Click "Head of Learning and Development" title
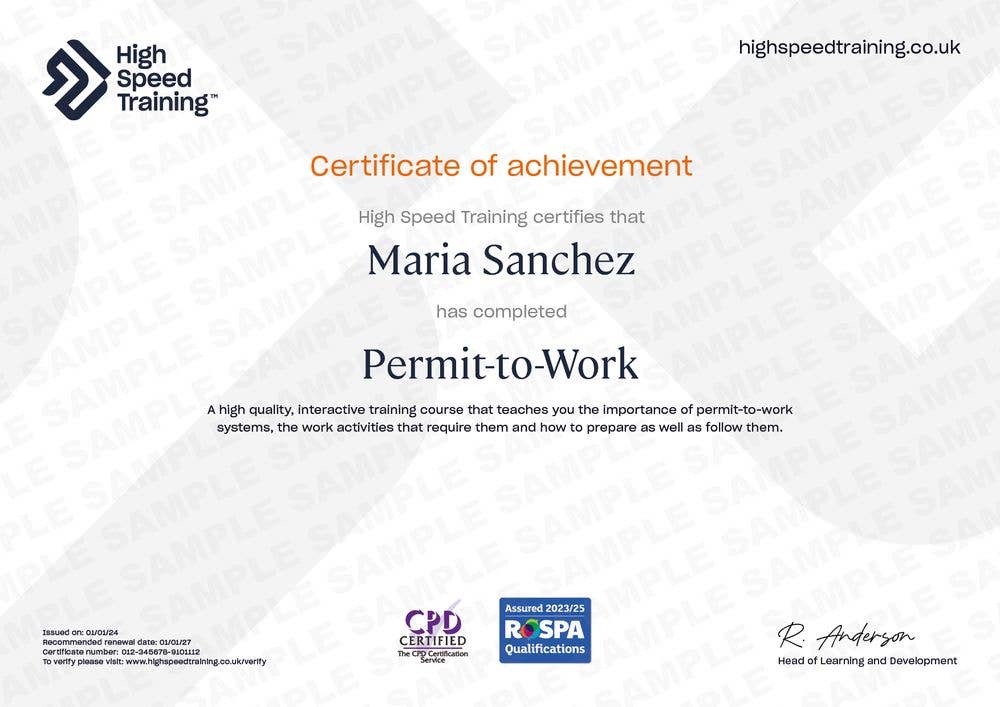The height and width of the screenshot is (707, 1000). [867, 661]
